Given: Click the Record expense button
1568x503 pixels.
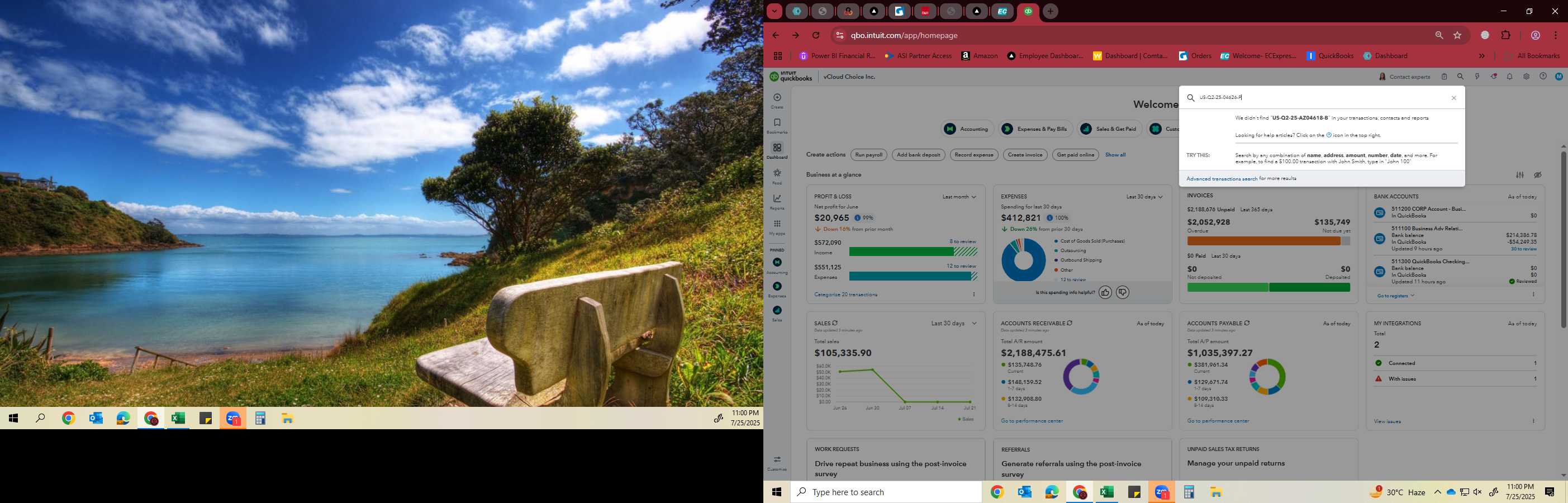Looking at the screenshot, I should pyautogui.click(x=973, y=155).
